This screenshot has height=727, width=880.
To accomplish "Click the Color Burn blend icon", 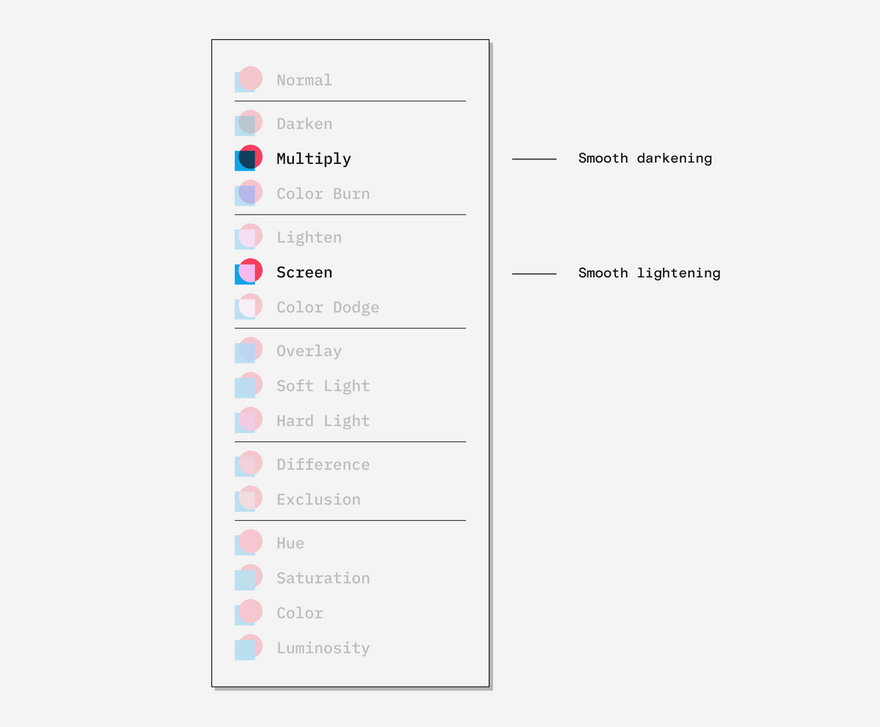I will [249, 193].
